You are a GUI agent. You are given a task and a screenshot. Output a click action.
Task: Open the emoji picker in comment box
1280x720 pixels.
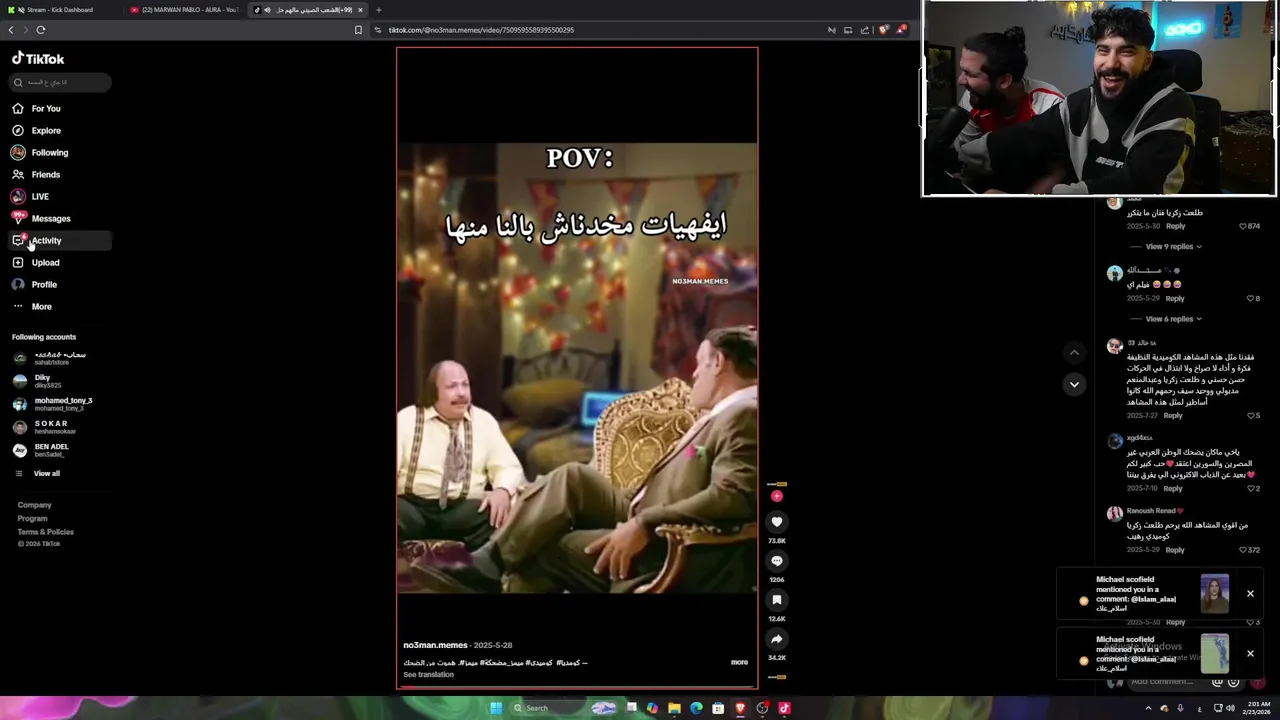click(1233, 682)
